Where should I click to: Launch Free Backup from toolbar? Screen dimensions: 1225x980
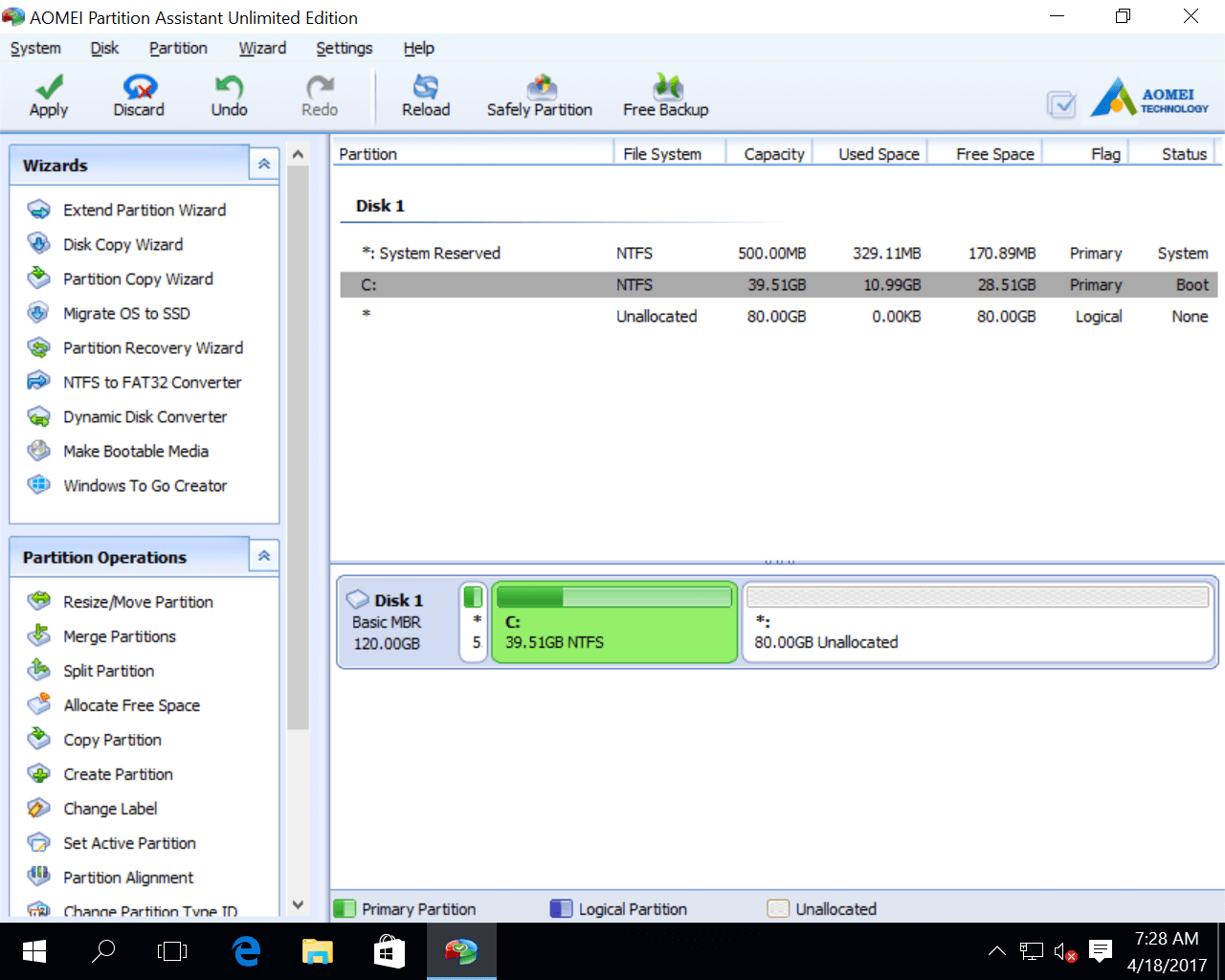point(666,88)
